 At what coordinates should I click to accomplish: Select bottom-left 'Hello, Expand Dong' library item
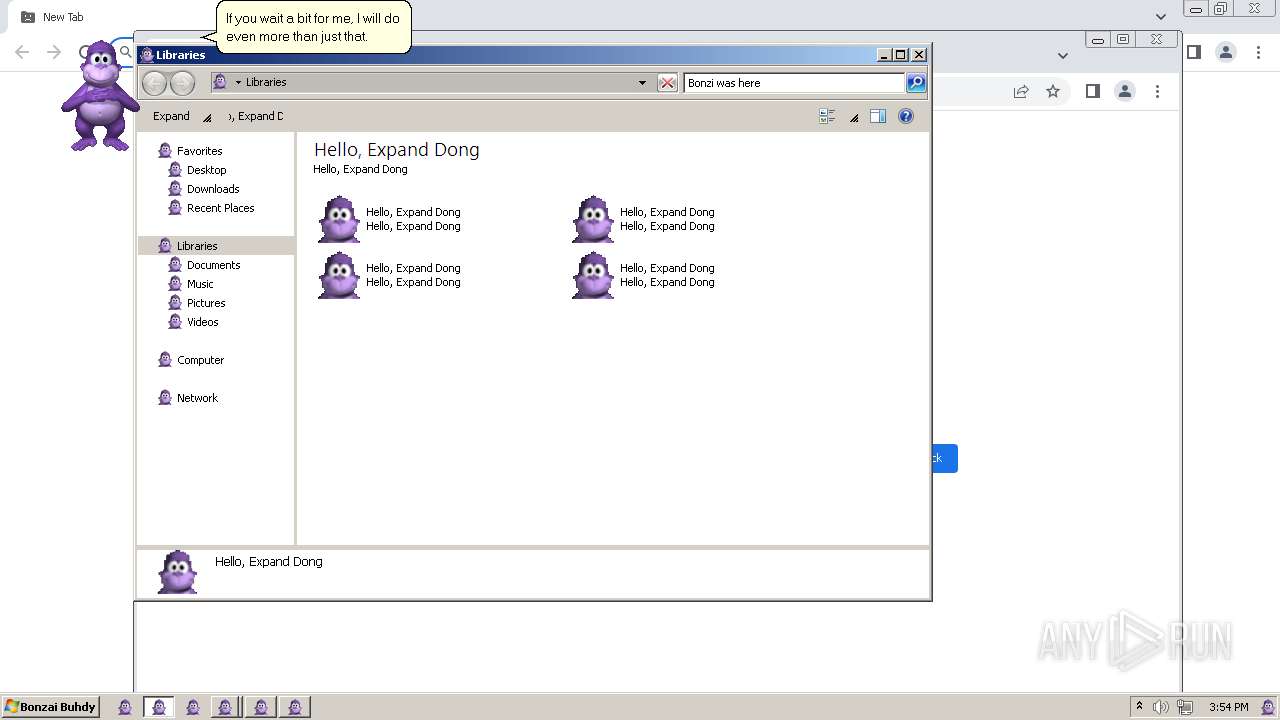(x=389, y=275)
